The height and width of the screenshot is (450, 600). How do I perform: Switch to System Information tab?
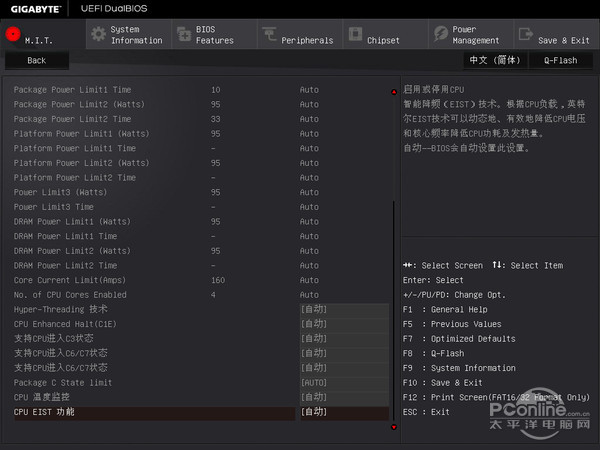(129, 34)
